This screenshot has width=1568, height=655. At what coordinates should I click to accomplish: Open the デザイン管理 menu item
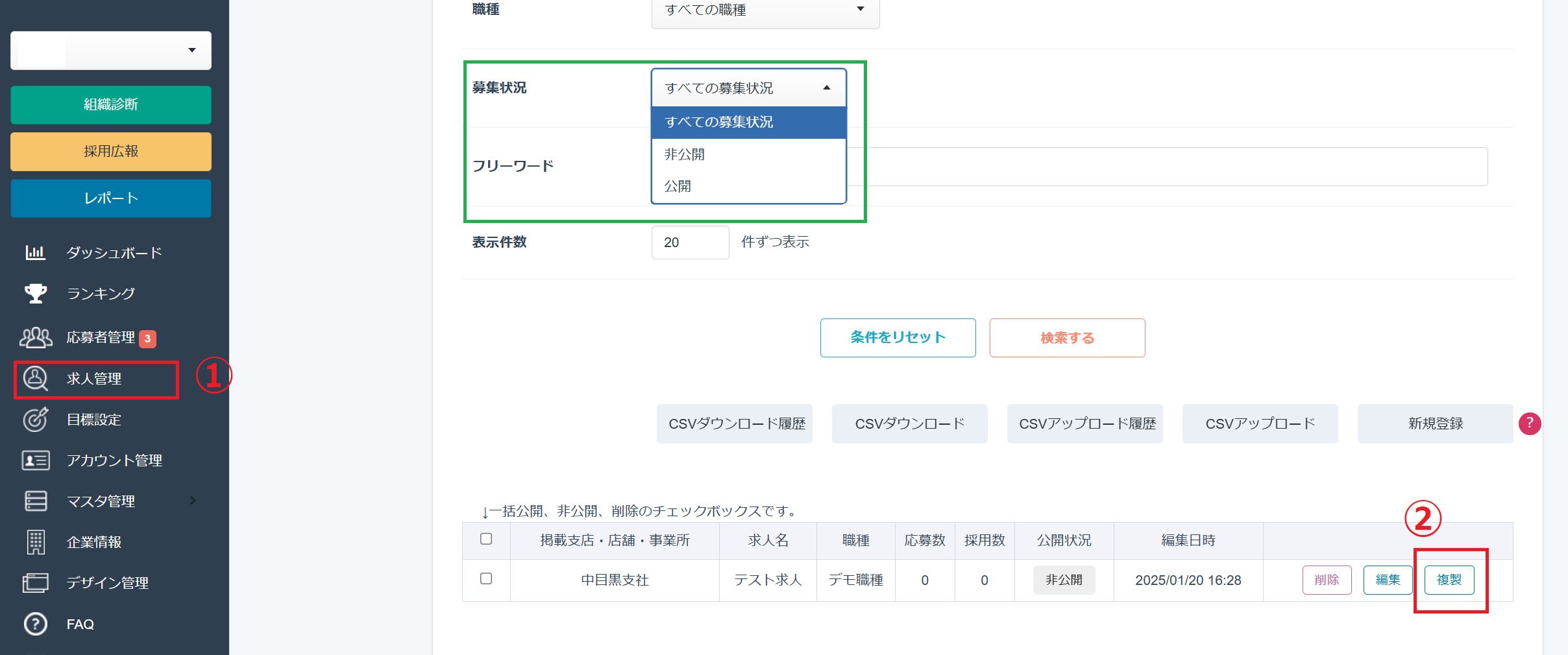click(108, 583)
